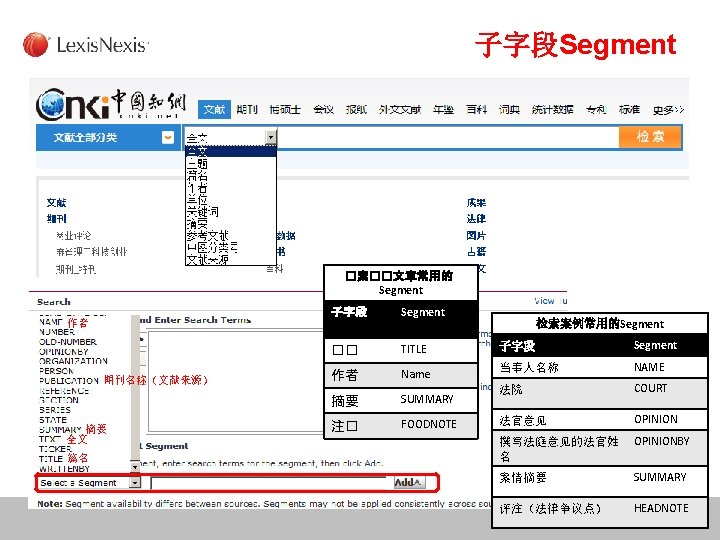Select ORGANIZATION in the segment list

point(73,361)
